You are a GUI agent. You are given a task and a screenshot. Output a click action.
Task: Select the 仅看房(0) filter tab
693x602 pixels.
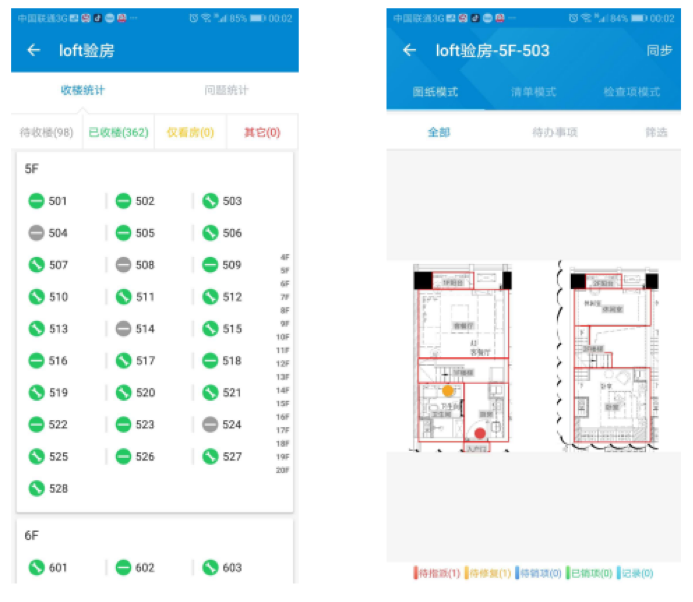click(190, 132)
